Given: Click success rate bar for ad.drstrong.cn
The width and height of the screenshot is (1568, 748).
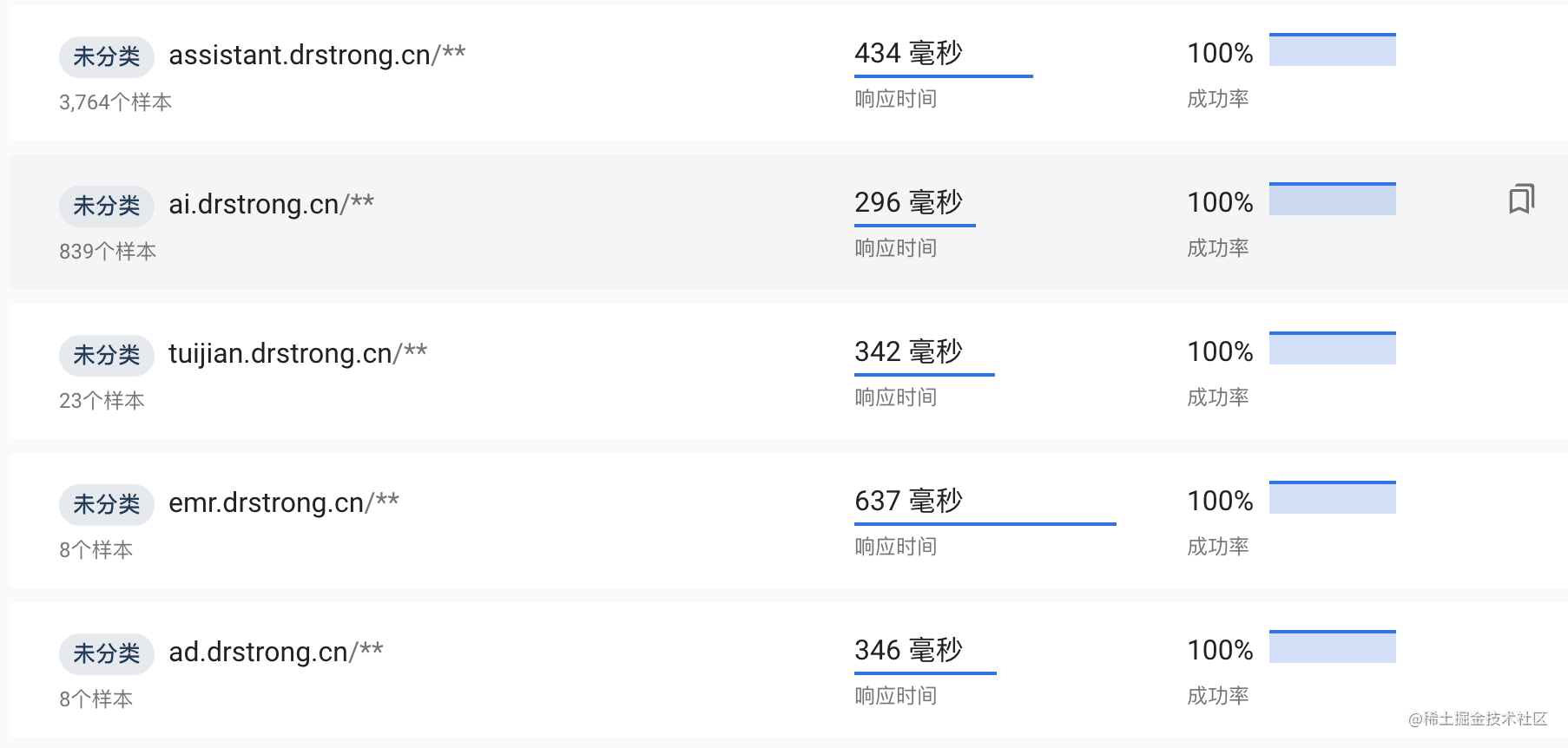Looking at the screenshot, I should tap(1333, 646).
